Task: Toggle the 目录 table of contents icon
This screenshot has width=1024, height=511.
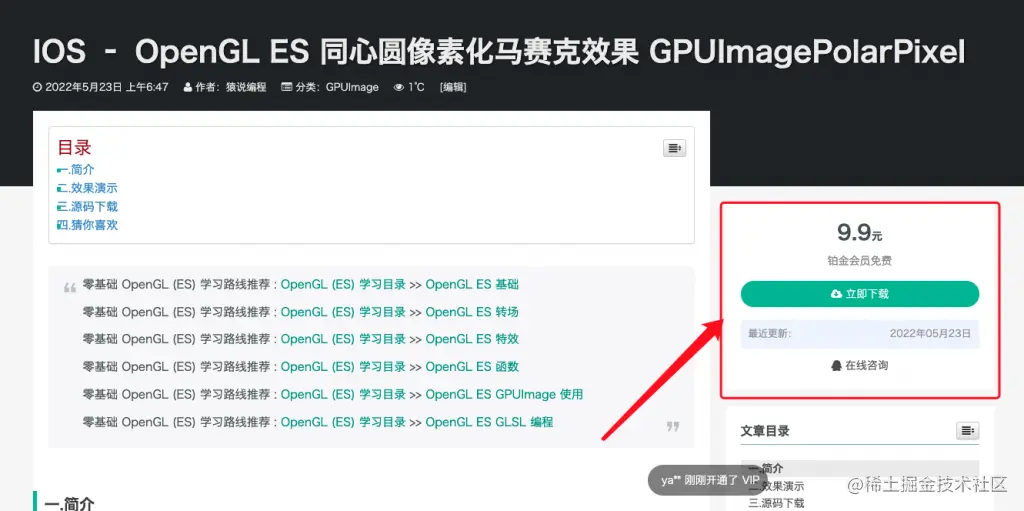Action: point(674,148)
